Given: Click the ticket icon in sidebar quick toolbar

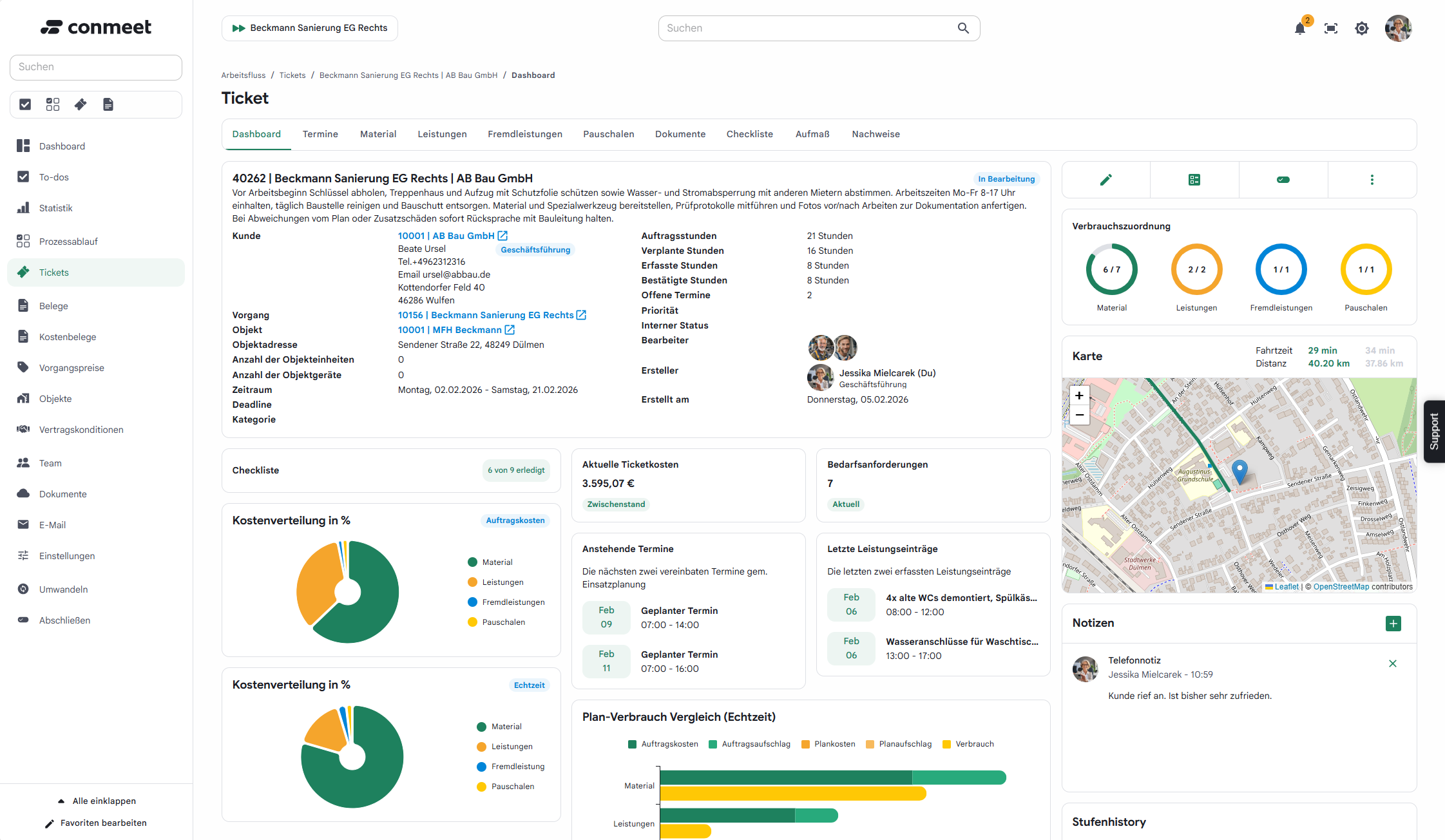Looking at the screenshot, I should [81, 104].
